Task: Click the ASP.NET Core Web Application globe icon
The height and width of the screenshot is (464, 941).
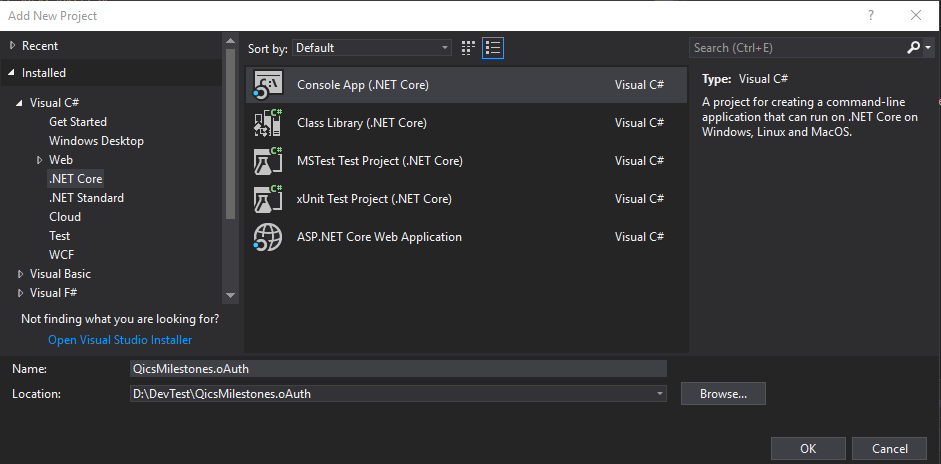Action: pos(268,237)
